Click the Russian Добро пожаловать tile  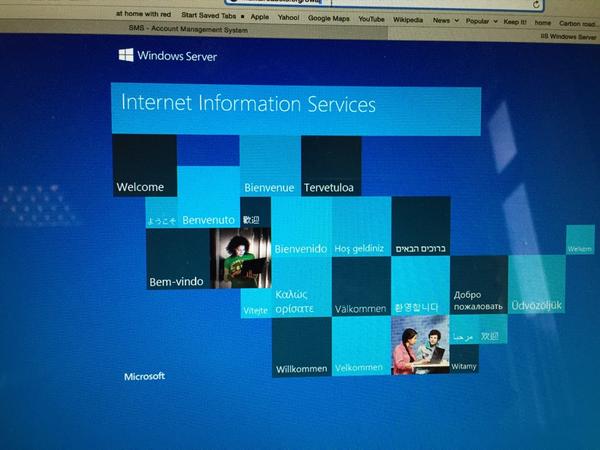click(x=479, y=285)
